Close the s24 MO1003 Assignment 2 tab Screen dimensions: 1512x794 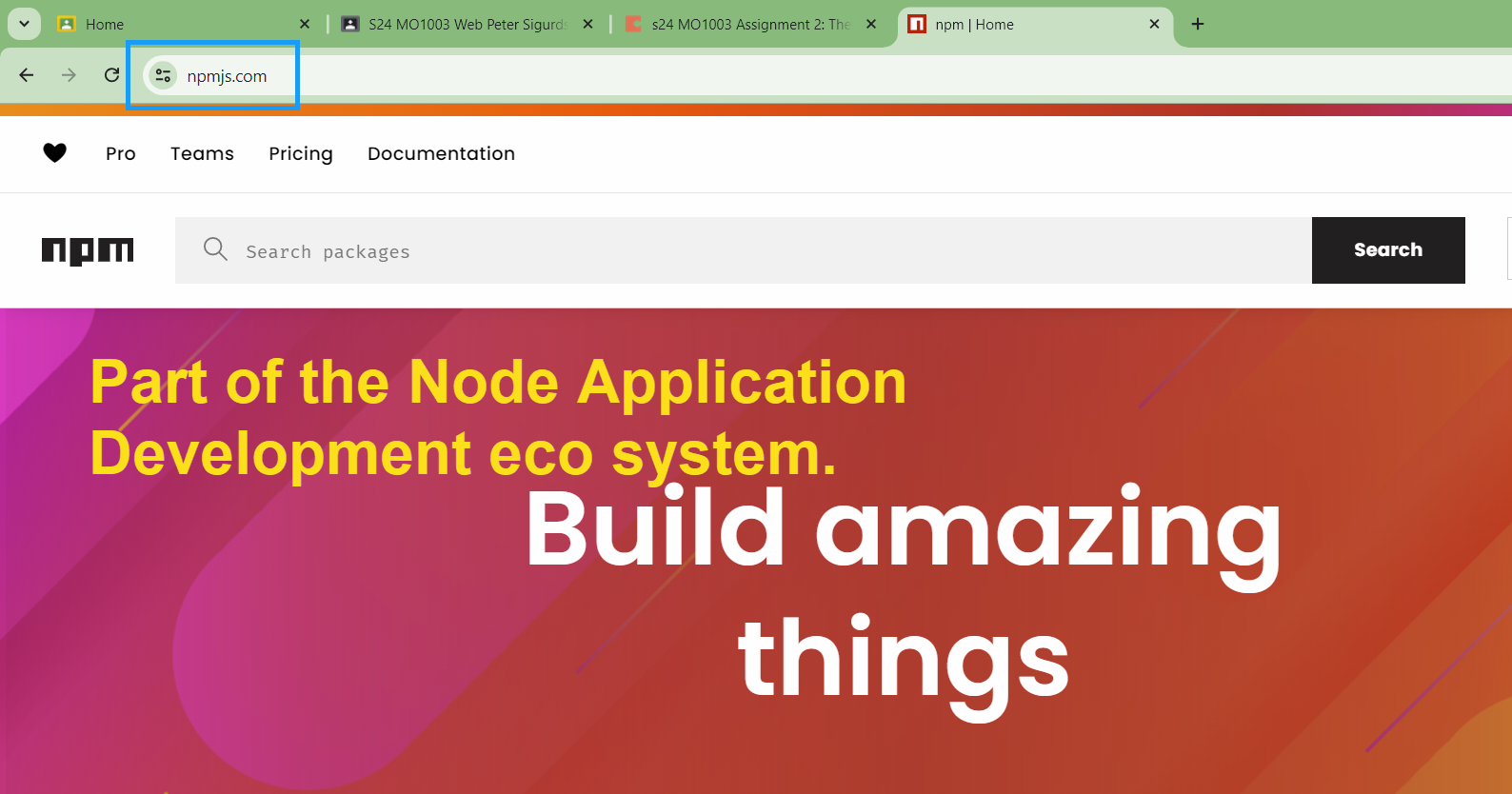(871, 24)
